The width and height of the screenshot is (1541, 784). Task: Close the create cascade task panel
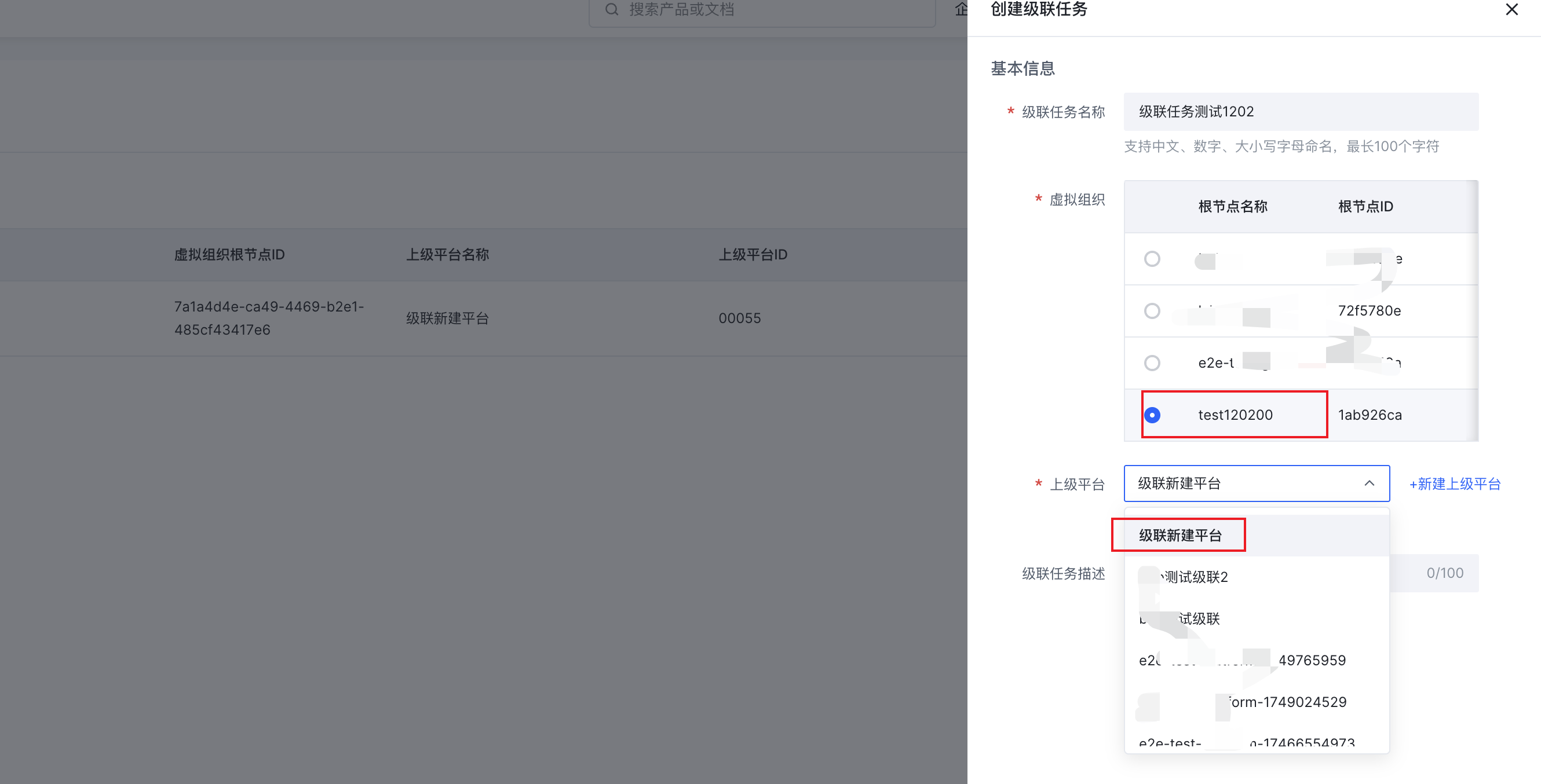[1511, 10]
